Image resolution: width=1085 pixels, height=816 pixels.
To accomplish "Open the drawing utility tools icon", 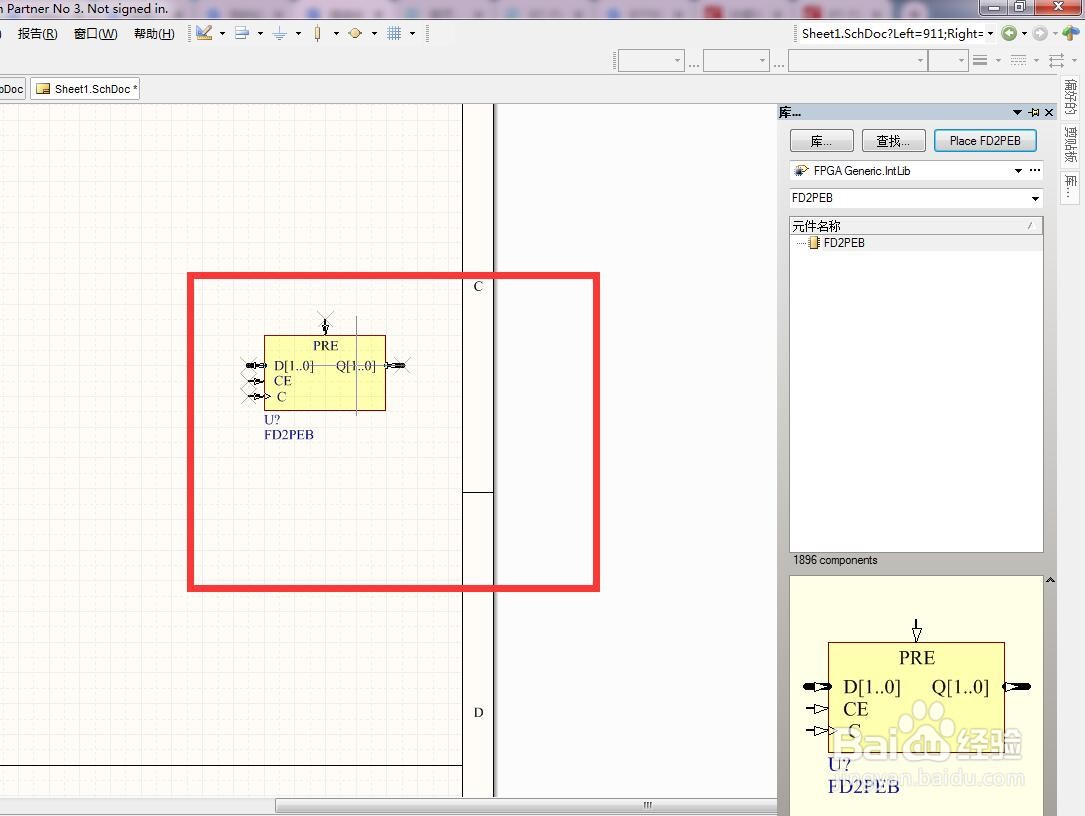I will (204, 33).
